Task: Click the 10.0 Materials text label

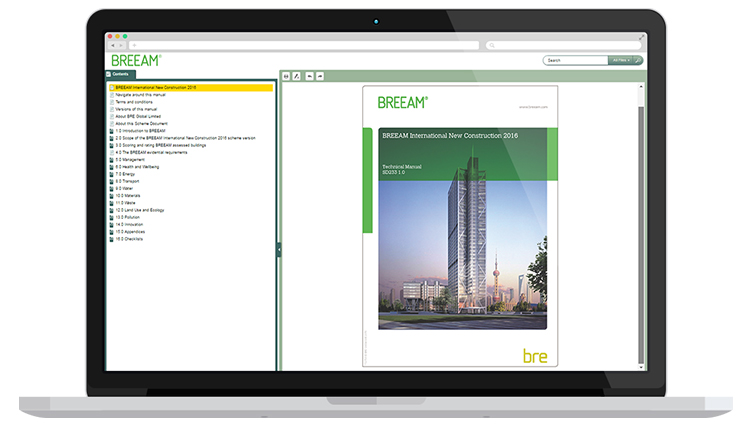Action: pyautogui.click(x=128, y=195)
